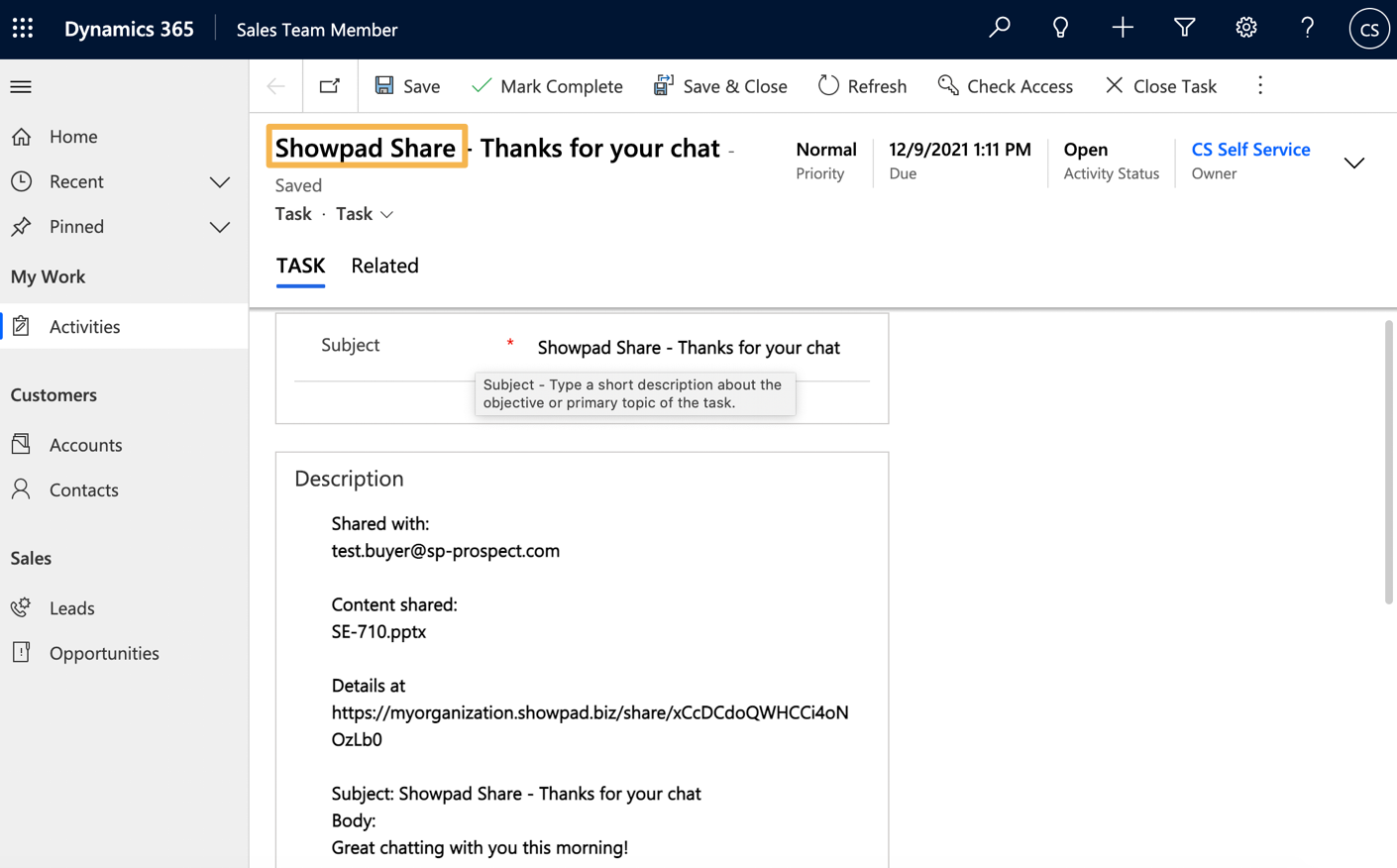Open the quick create plus icon
1397x868 pixels.
(1122, 28)
